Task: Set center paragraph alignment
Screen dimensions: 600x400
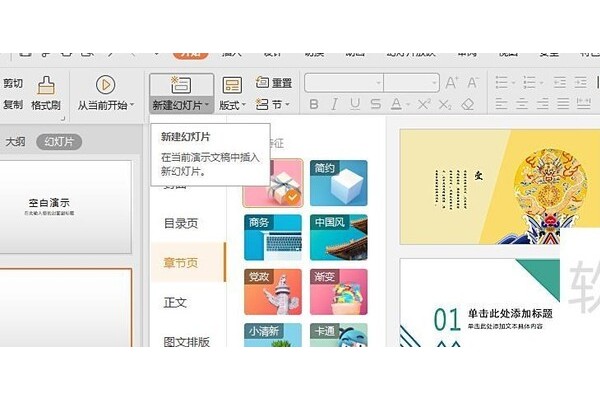Action: (522, 103)
